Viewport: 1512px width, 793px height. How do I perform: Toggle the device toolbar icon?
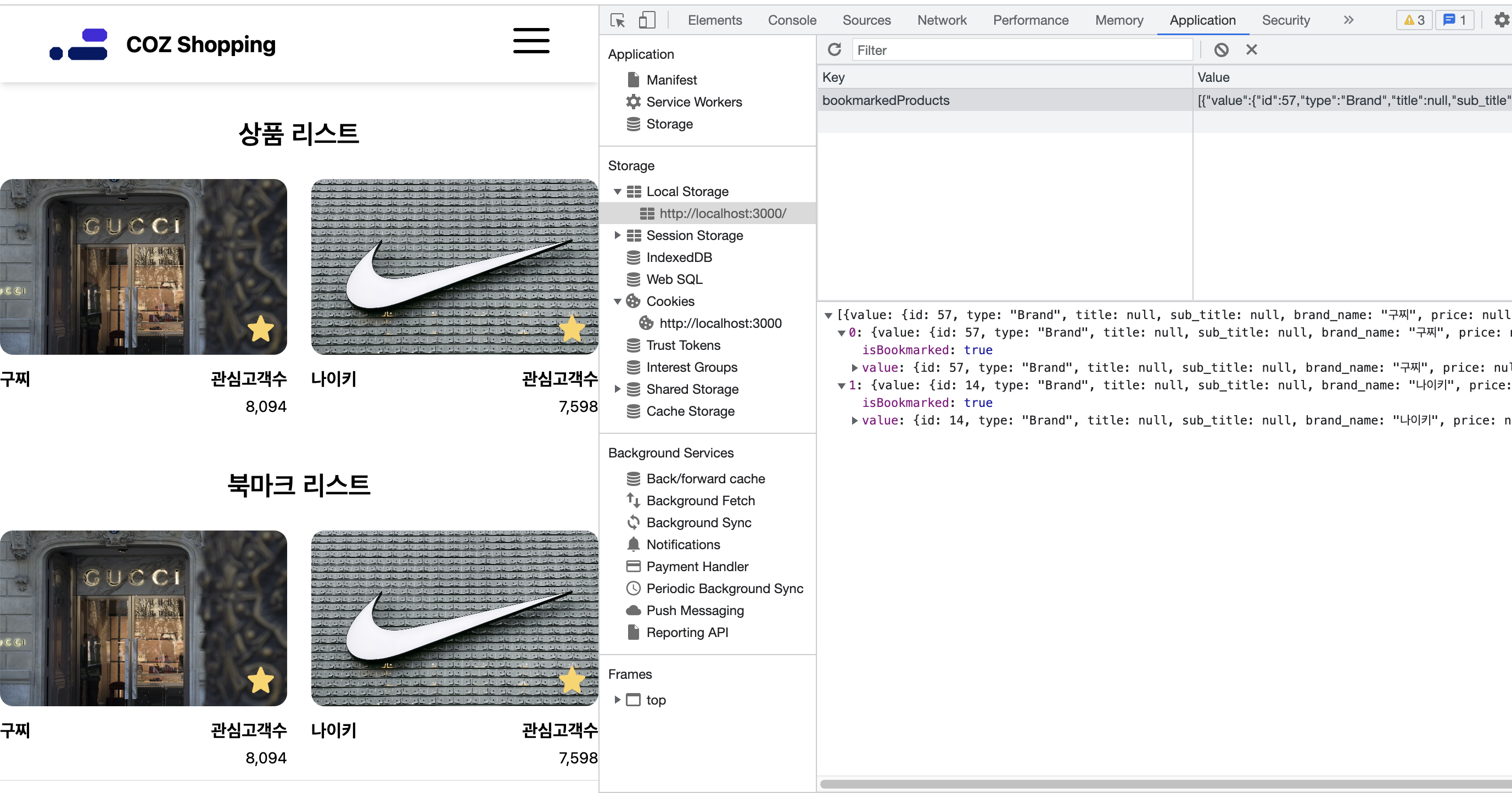(647, 20)
